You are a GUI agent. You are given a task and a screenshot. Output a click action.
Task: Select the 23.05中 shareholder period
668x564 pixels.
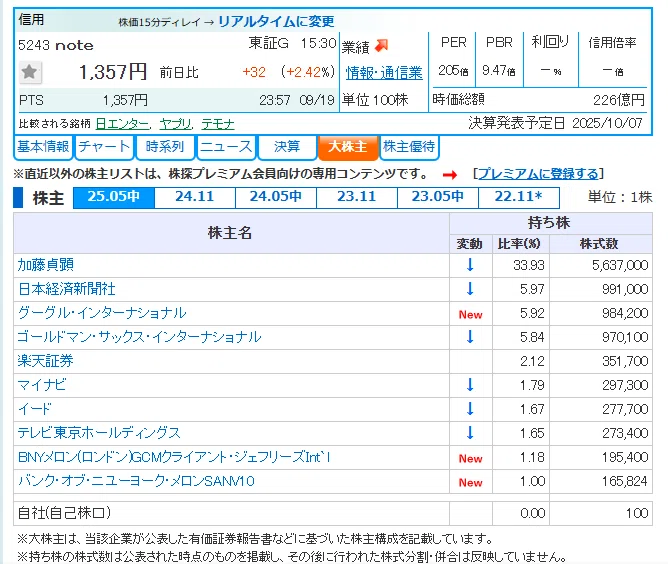tap(438, 197)
